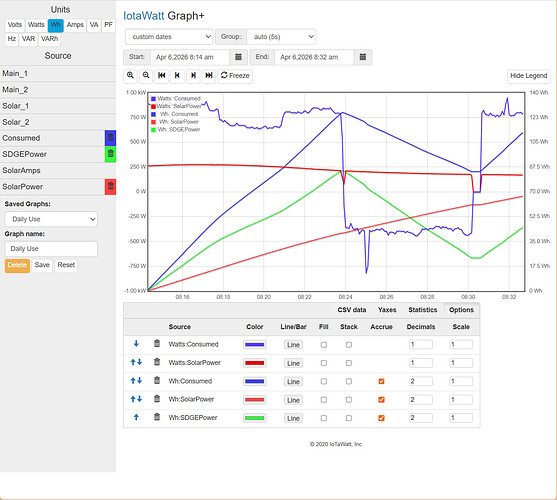Move Watts:Consumed row down with its arrow

(136, 343)
